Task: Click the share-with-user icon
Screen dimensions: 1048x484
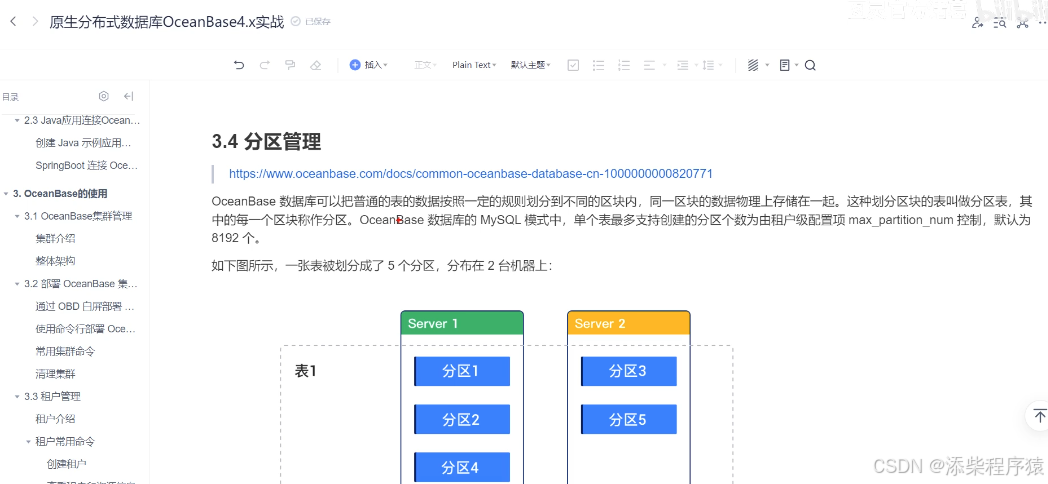Action: coord(978,23)
